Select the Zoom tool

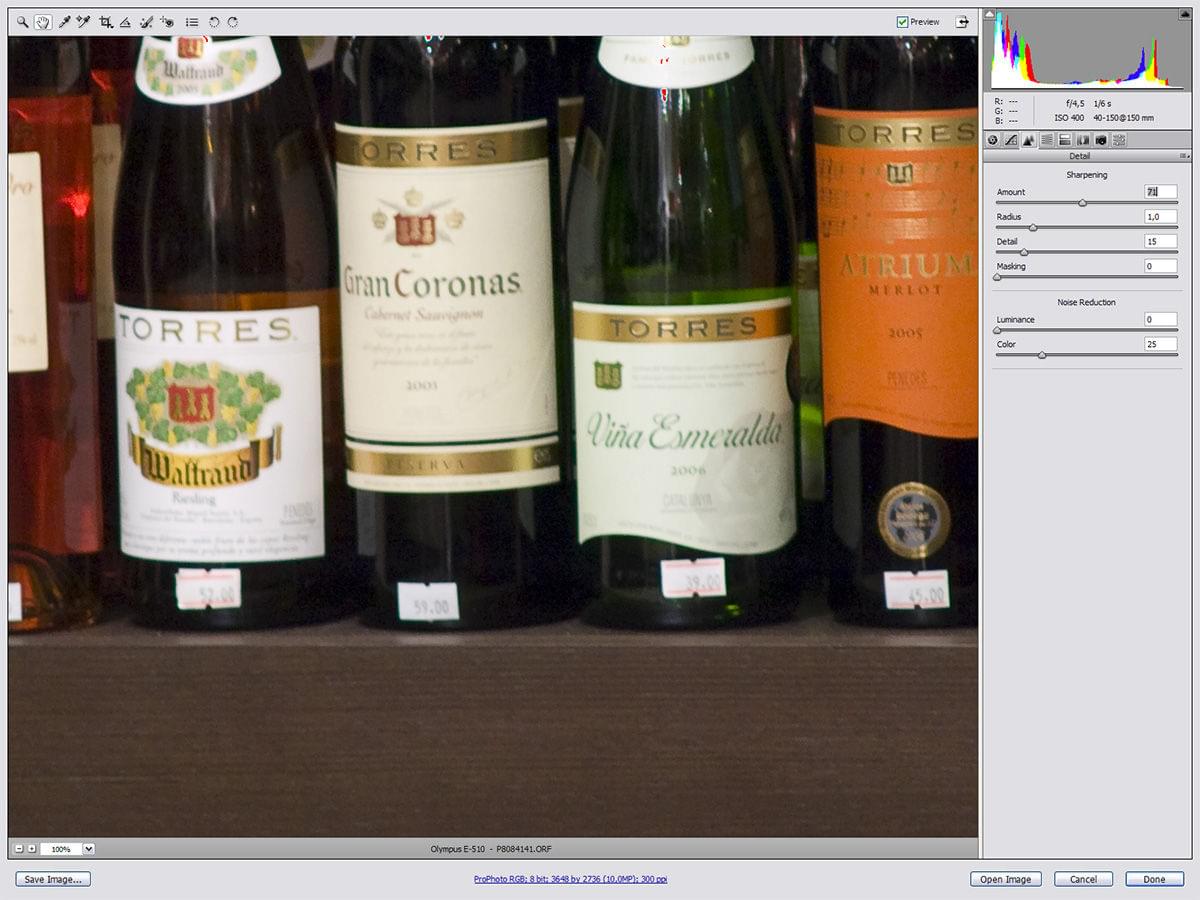[22, 21]
